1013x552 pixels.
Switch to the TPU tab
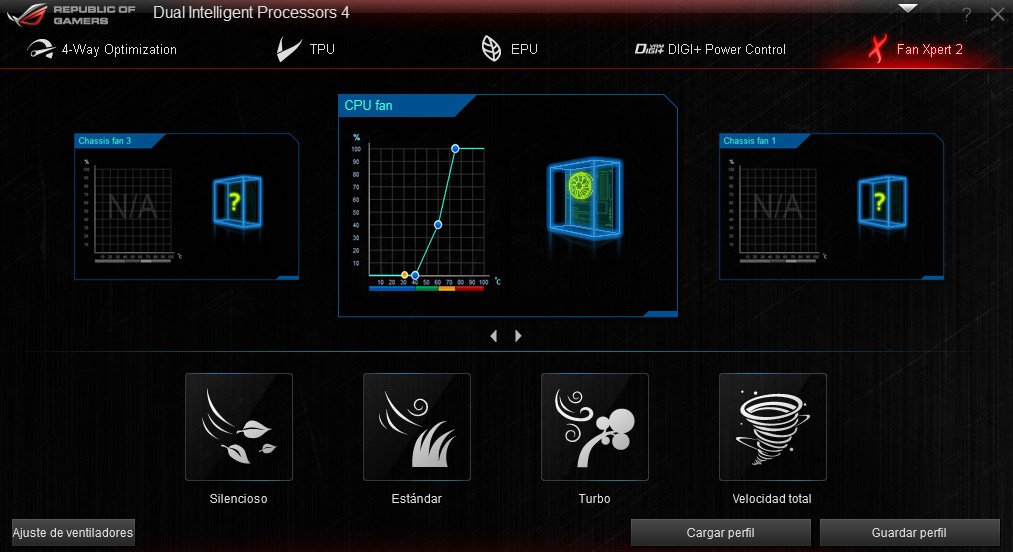tap(306, 50)
